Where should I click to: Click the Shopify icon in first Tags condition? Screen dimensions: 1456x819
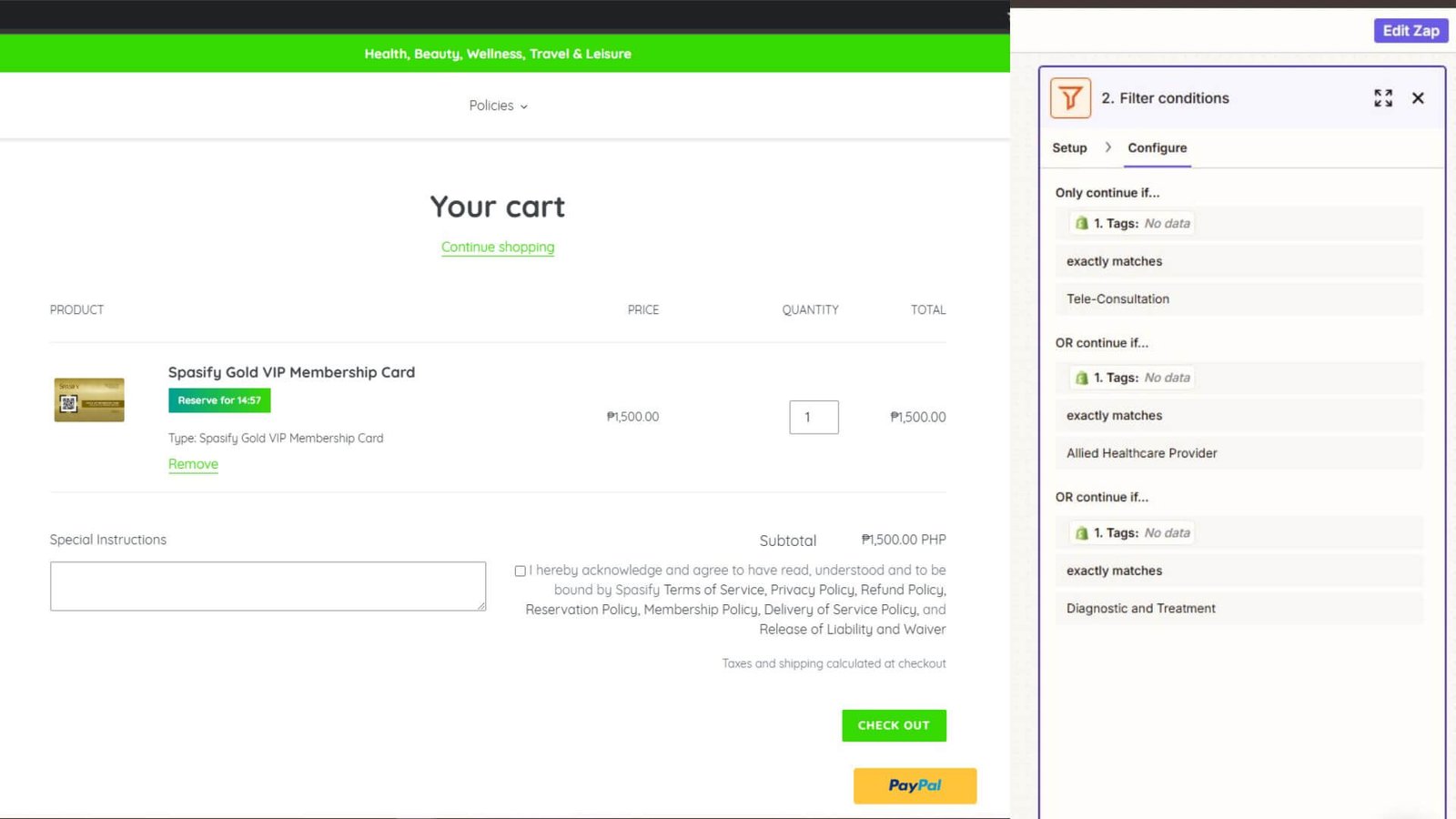tap(1081, 224)
